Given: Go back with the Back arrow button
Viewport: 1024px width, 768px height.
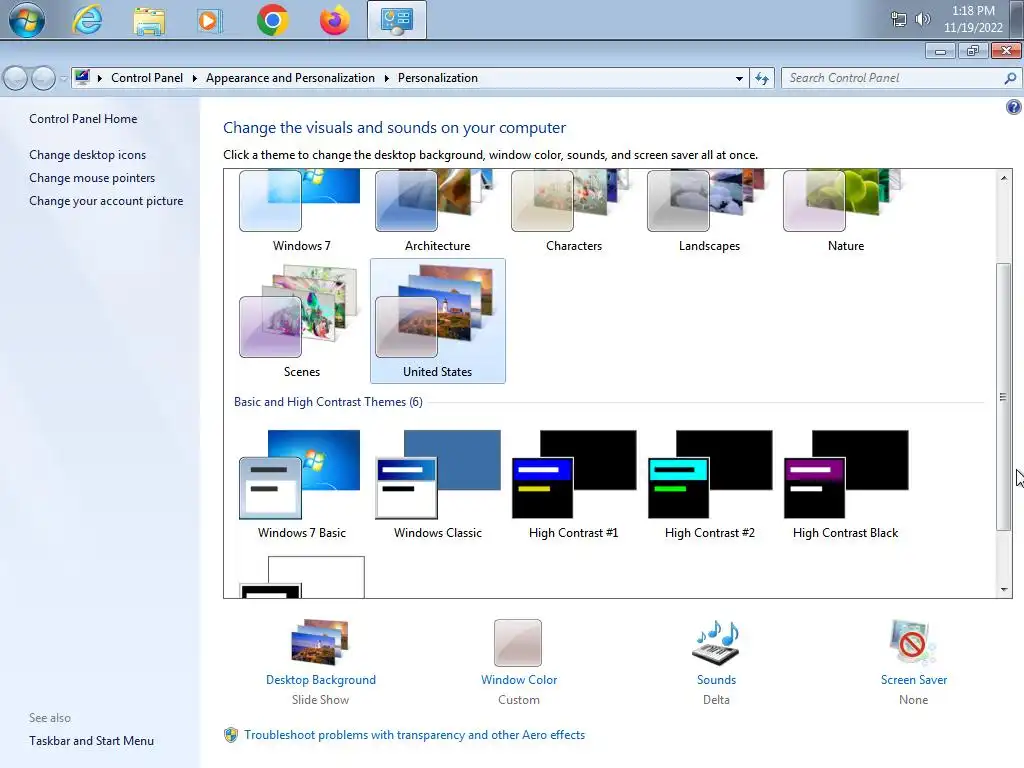Looking at the screenshot, I should (x=16, y=78).
